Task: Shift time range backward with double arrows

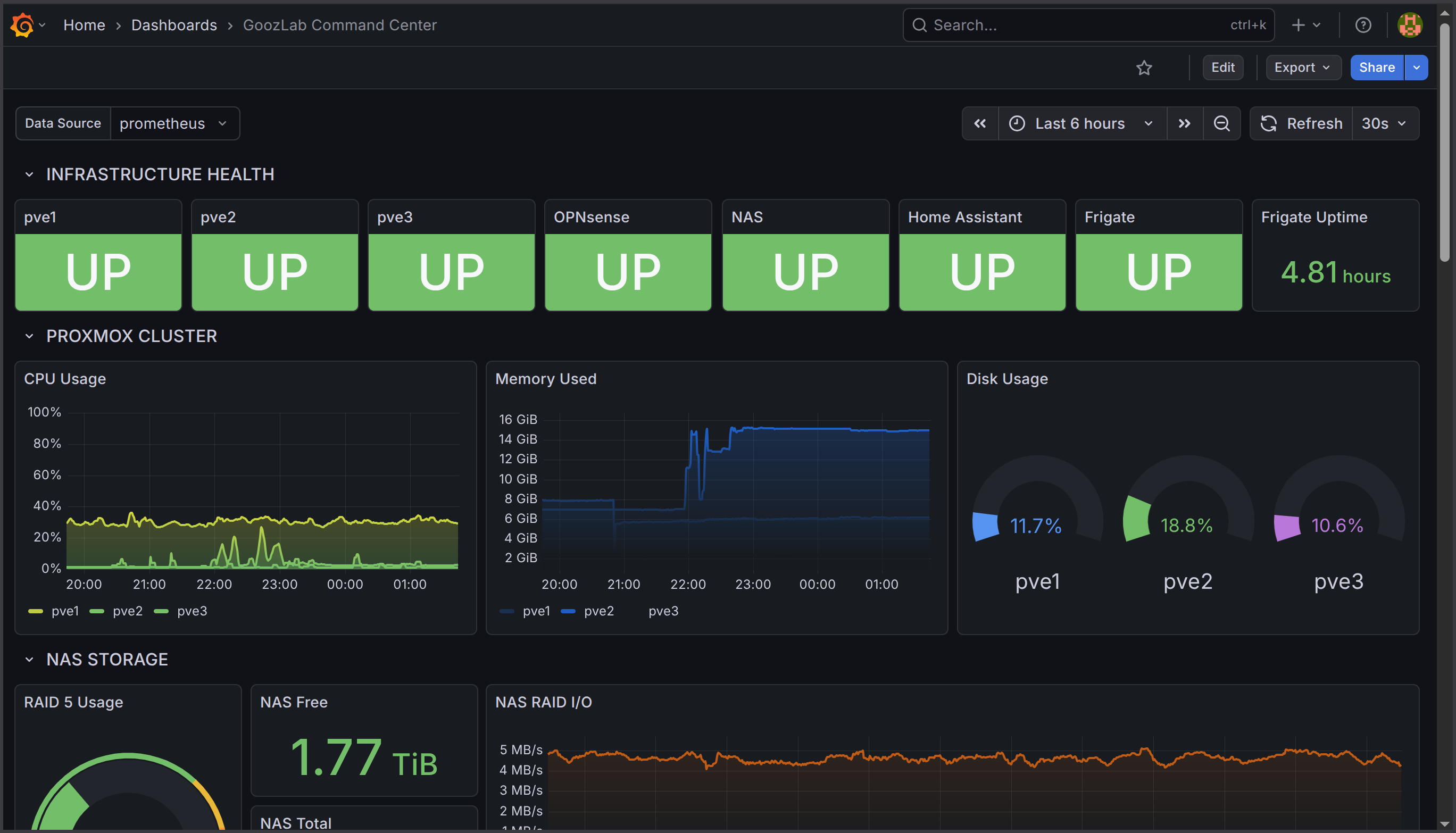Action: [979, 123]
